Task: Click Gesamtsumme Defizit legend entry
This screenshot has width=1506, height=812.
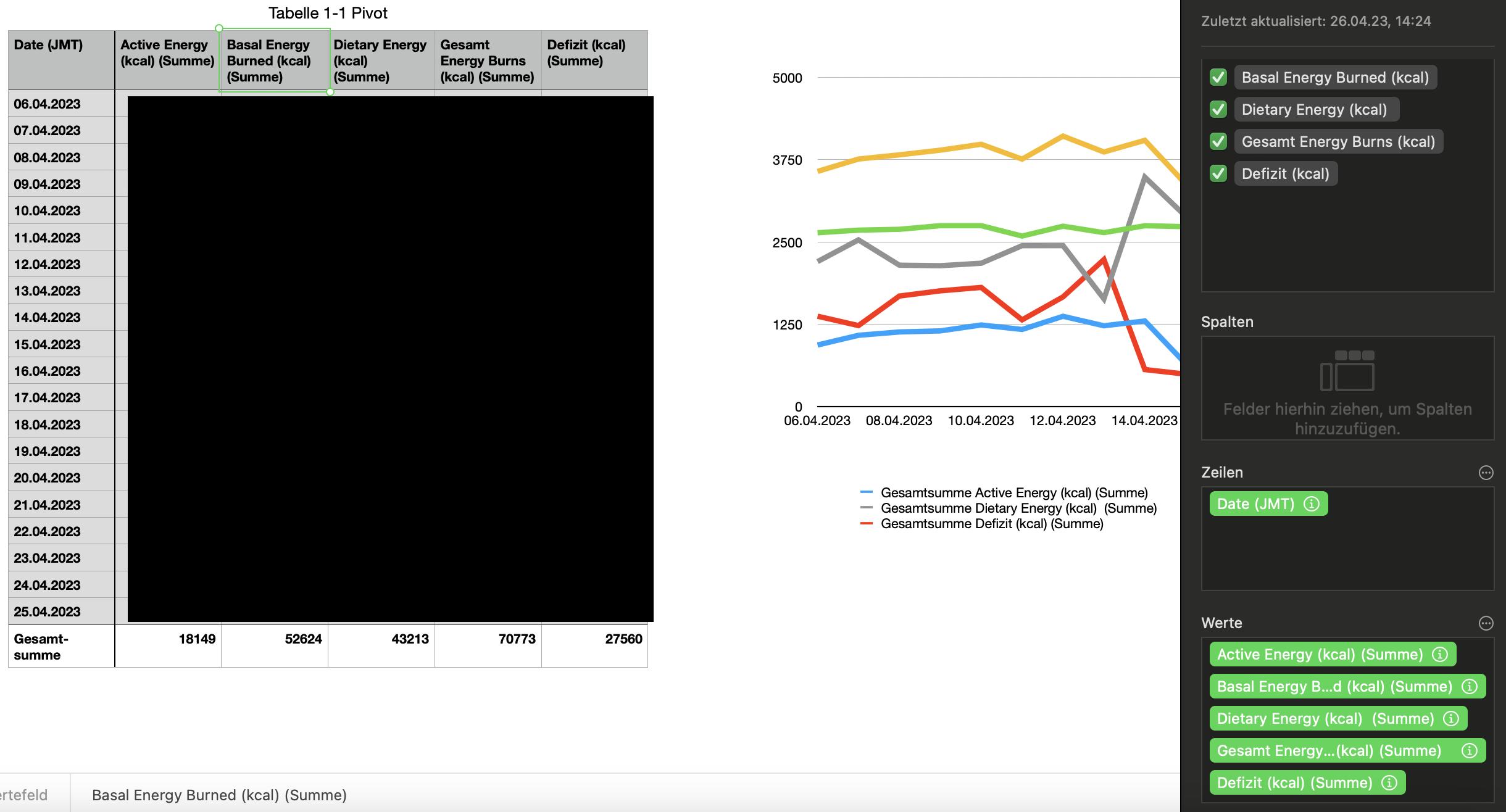Action: pos(991,524)
